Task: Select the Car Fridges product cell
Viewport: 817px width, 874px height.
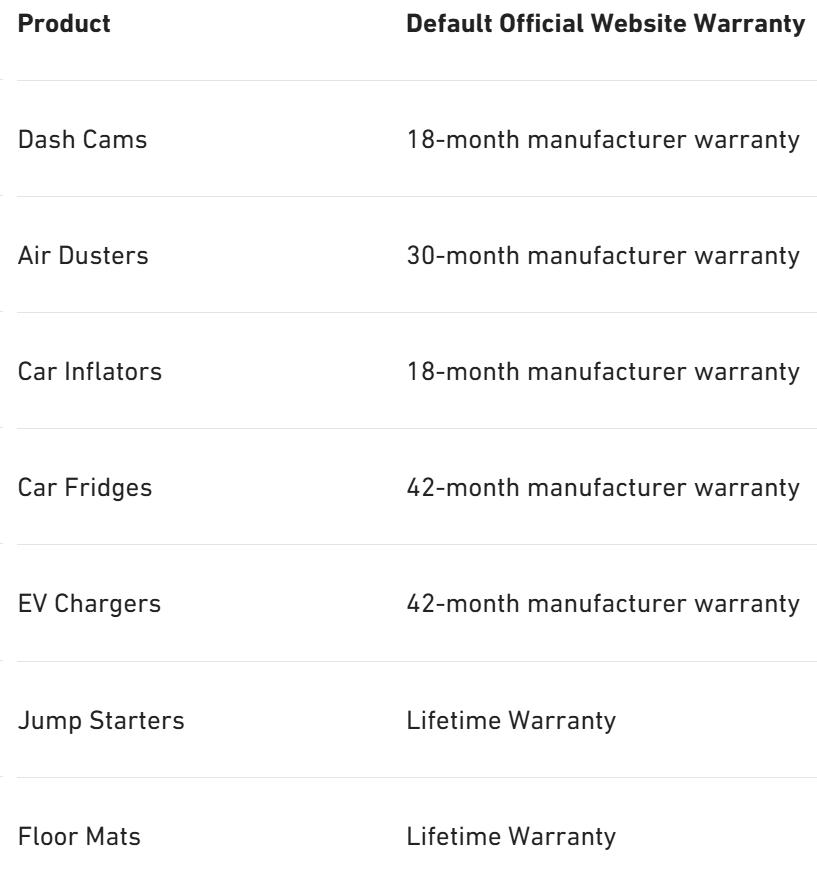Action: [85, 487]
